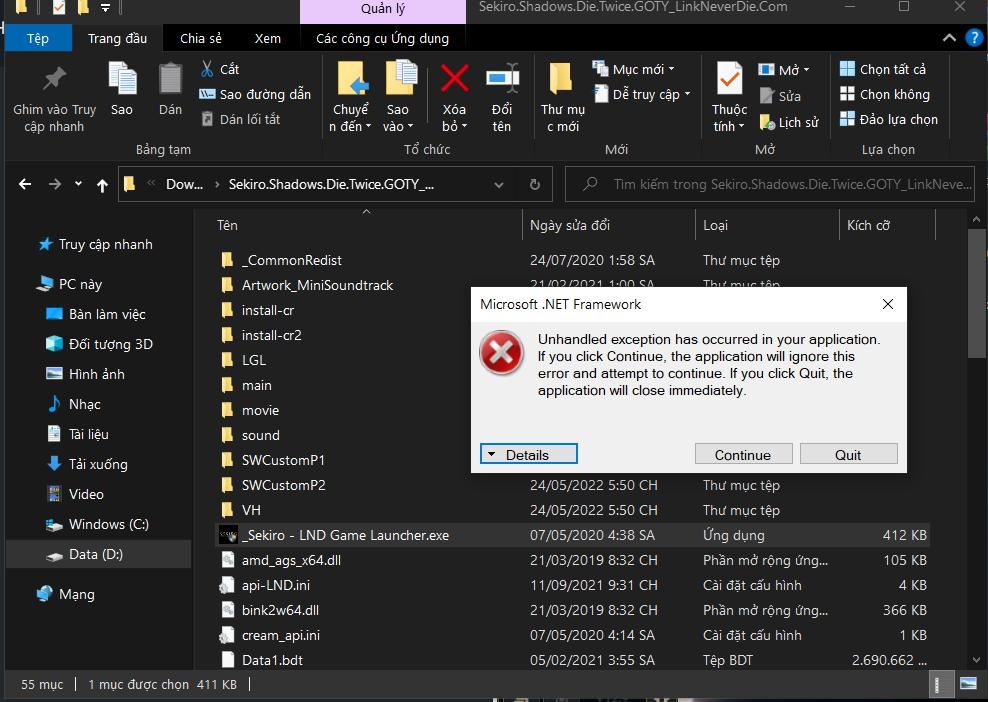Go back with the left arrow
This screenshot has width=988, height=702.
click(x=25, y=184)
